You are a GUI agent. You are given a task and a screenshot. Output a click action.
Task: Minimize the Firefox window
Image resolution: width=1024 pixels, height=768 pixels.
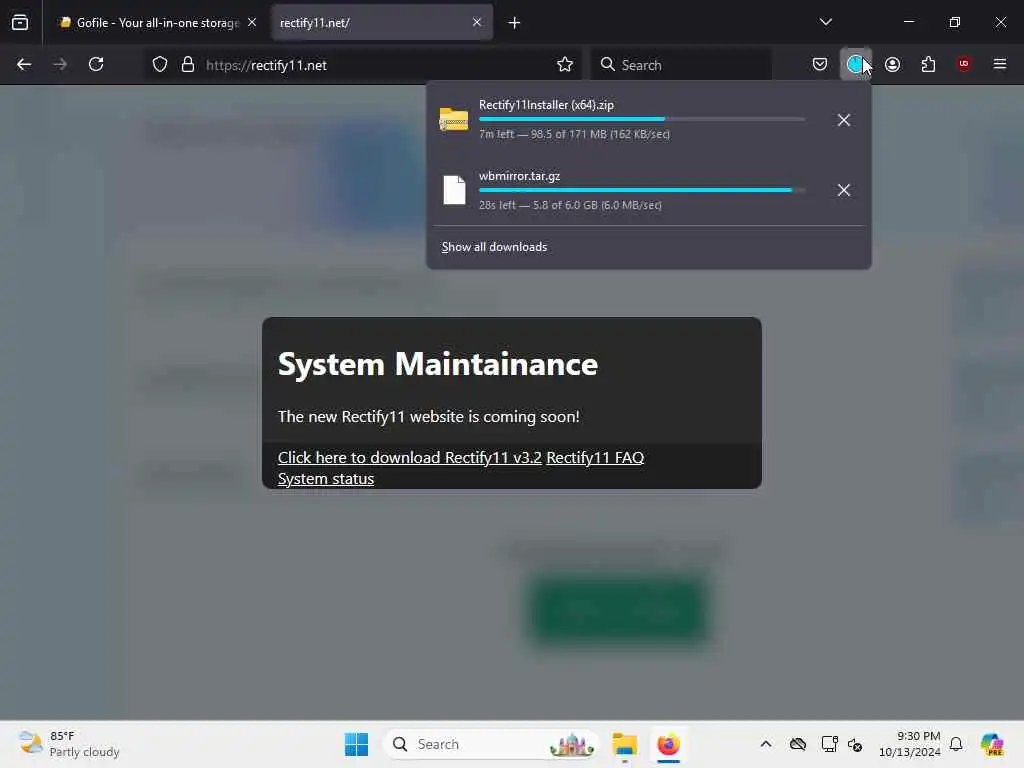click(908, 22)
